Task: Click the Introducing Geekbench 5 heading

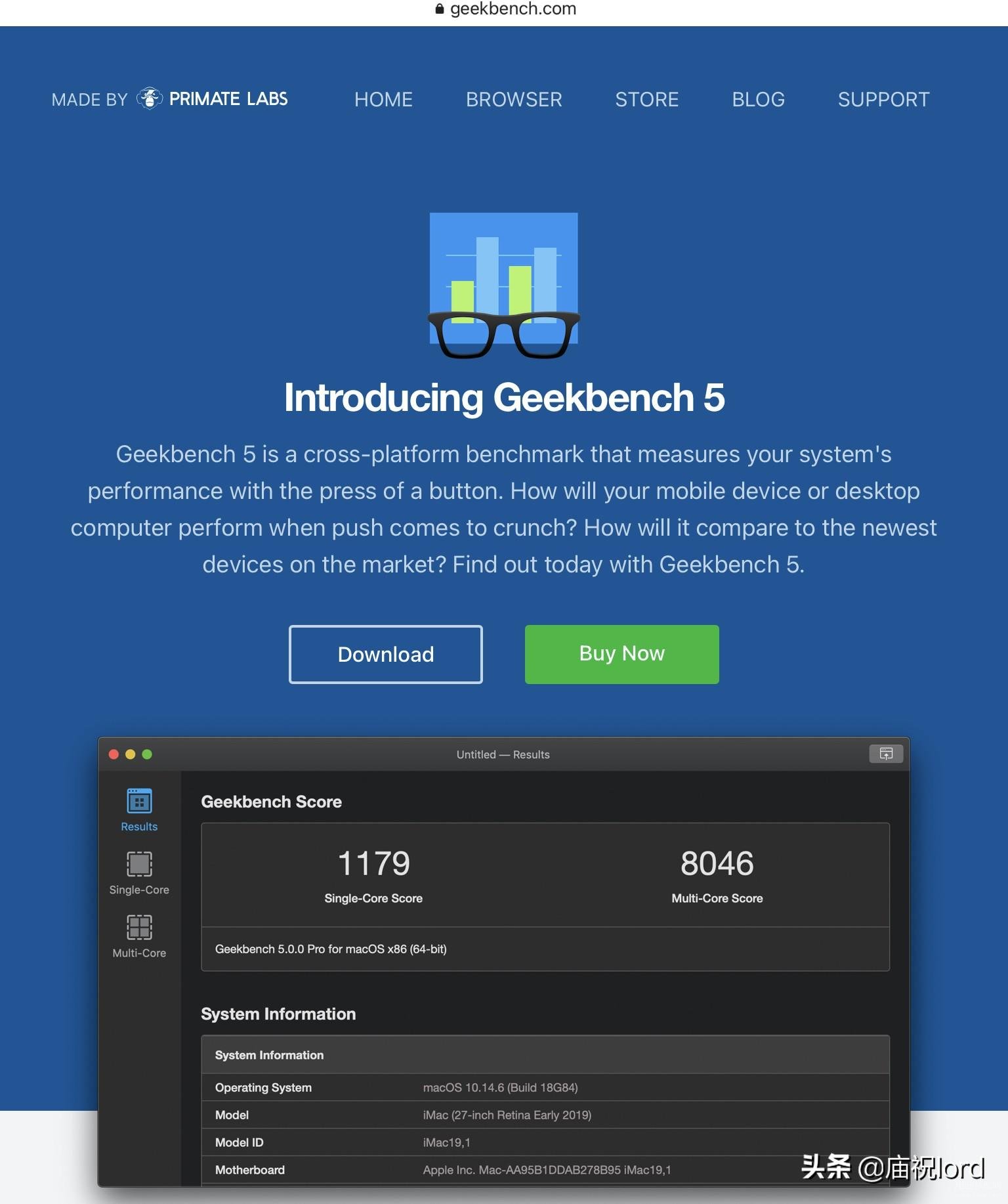Action: click(x=504, y=397)
